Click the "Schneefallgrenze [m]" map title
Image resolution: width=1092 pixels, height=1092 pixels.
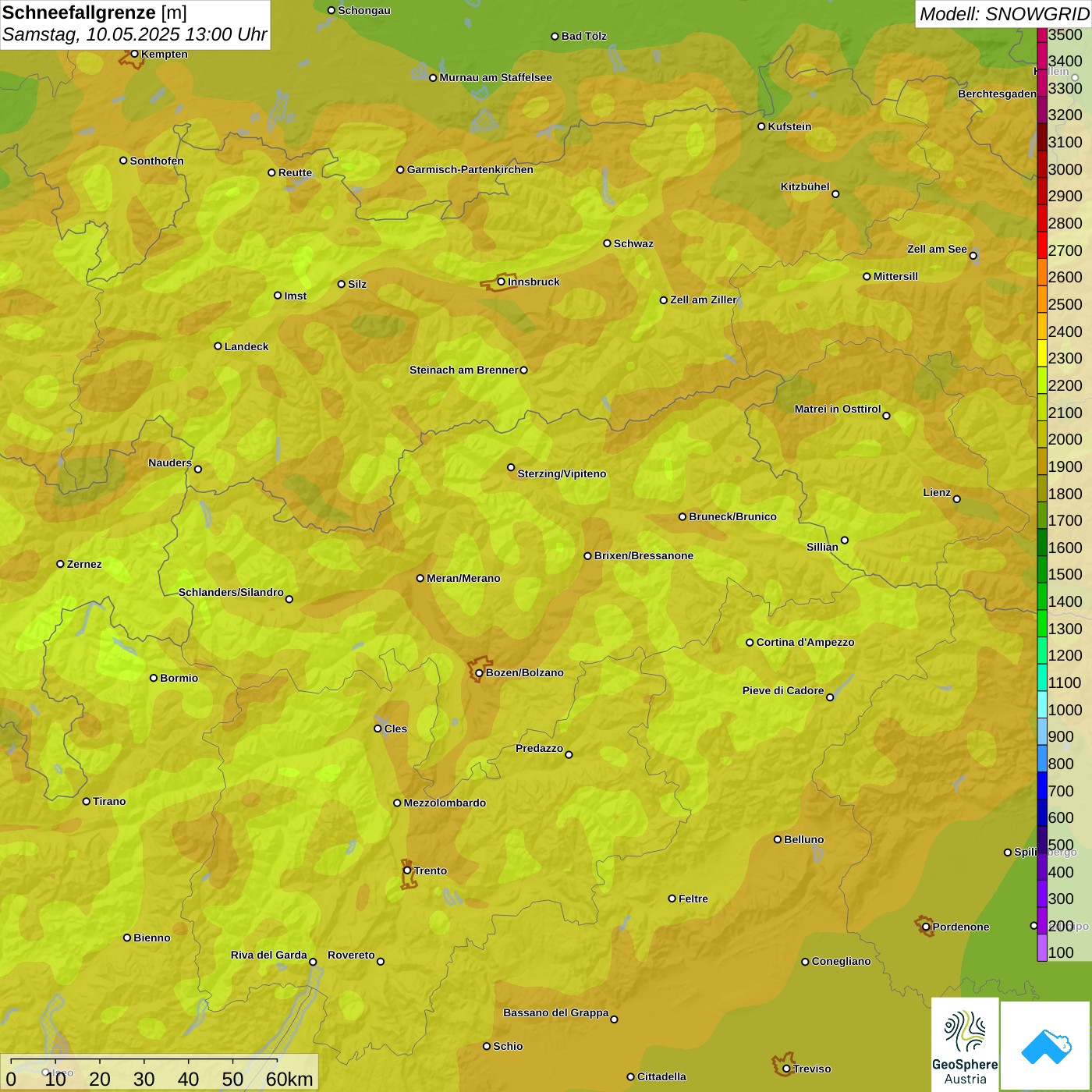pyautogui.click(x=94, y=12)
